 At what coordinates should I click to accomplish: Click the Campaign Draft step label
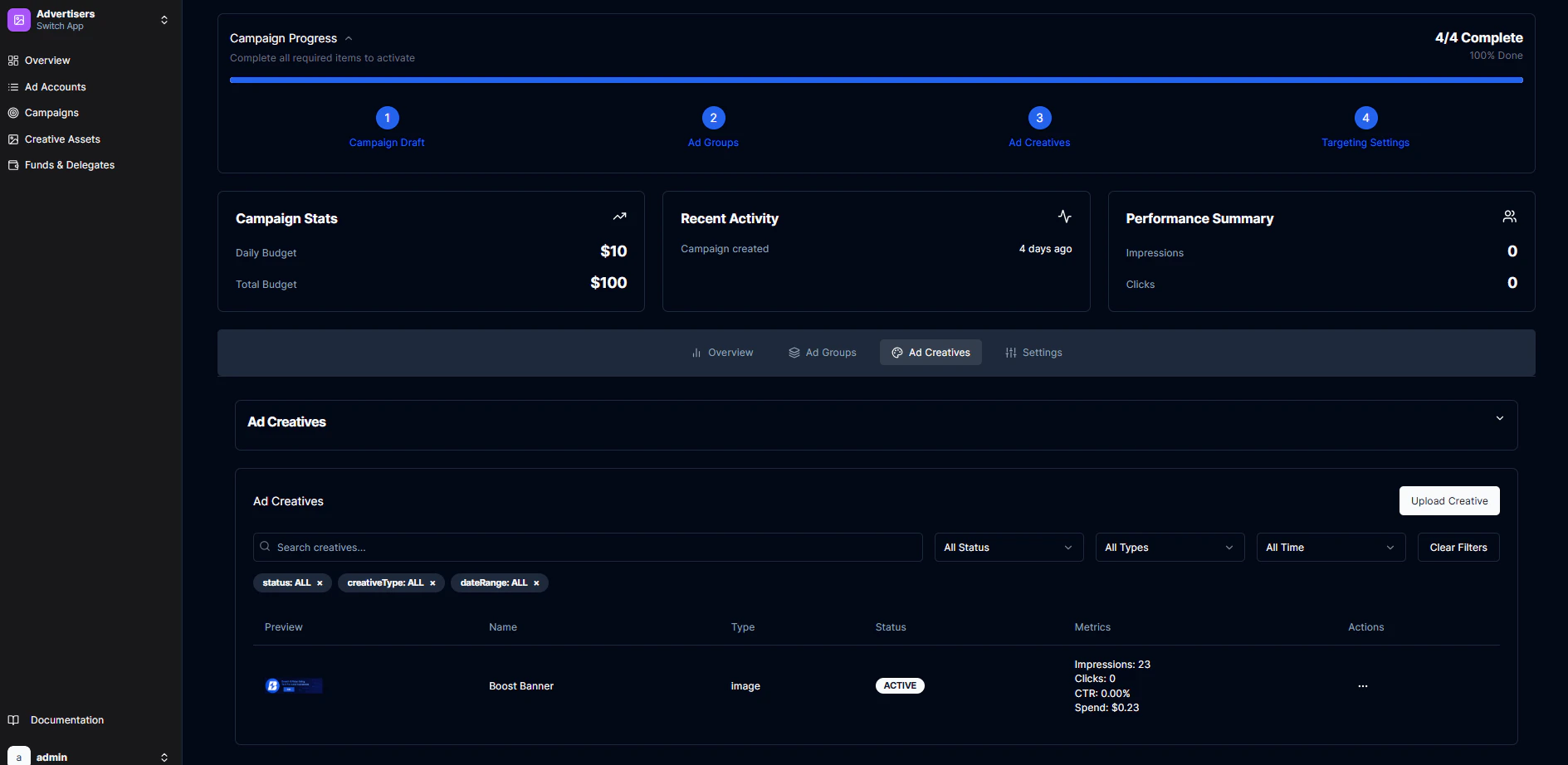387,143
